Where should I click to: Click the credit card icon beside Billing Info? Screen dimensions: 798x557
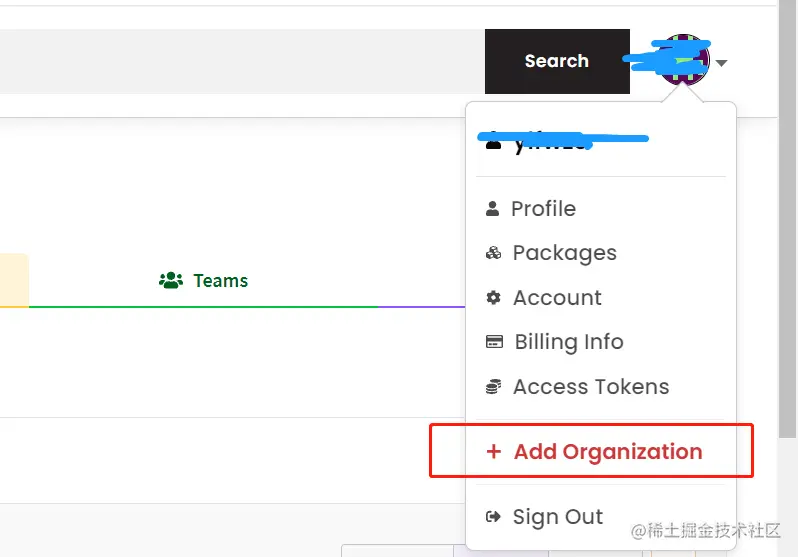click(494, 342)
